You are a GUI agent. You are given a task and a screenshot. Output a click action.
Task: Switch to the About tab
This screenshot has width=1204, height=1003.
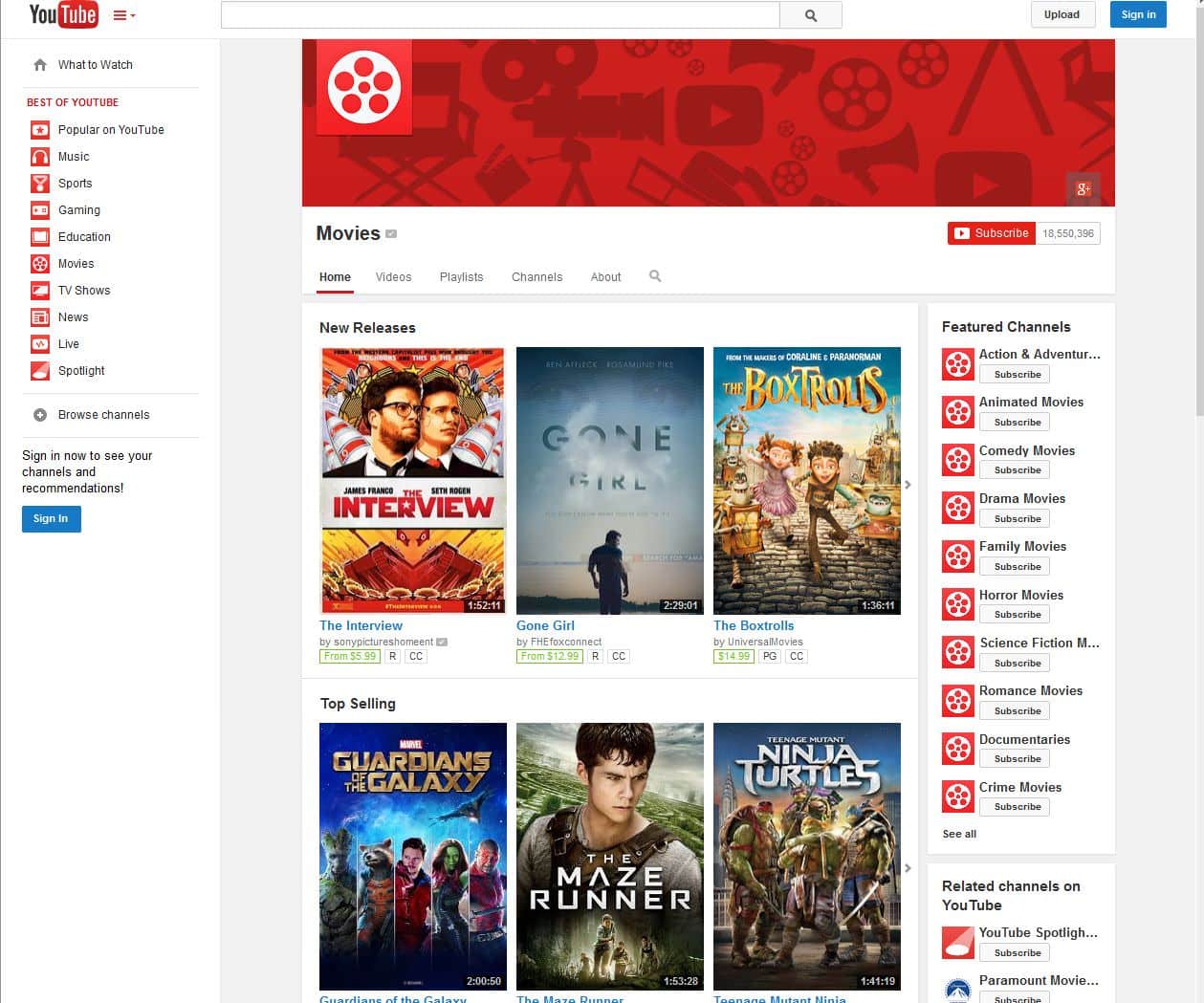point(605,277)
